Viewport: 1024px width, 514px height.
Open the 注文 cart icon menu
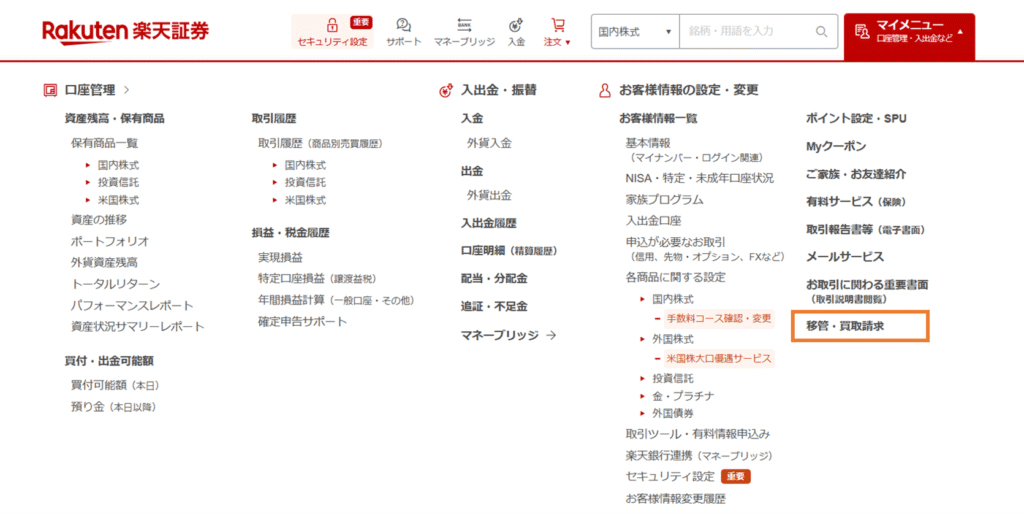point(557,25)
